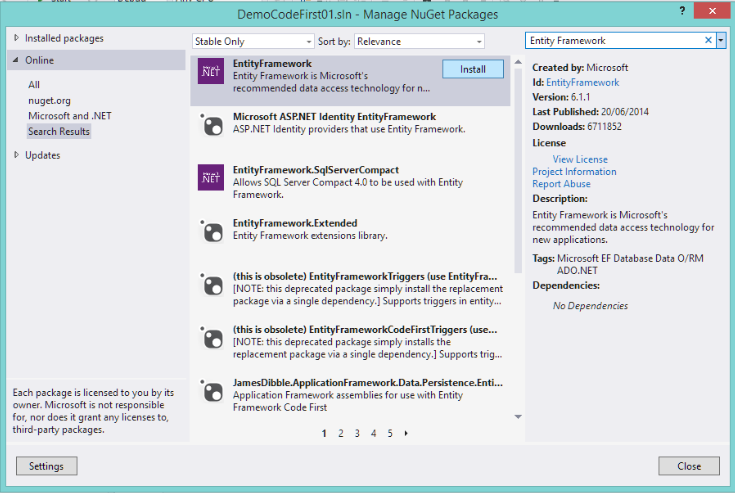Viewport: 735px width, 493px height.
Task: Open the View License link
Action: point(580,159)
